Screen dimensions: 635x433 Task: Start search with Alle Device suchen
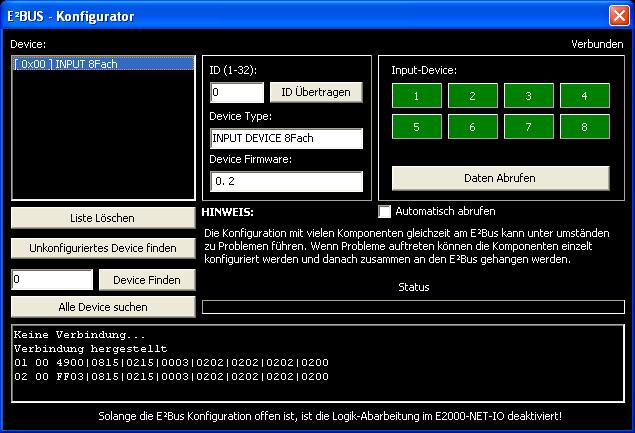102,307
